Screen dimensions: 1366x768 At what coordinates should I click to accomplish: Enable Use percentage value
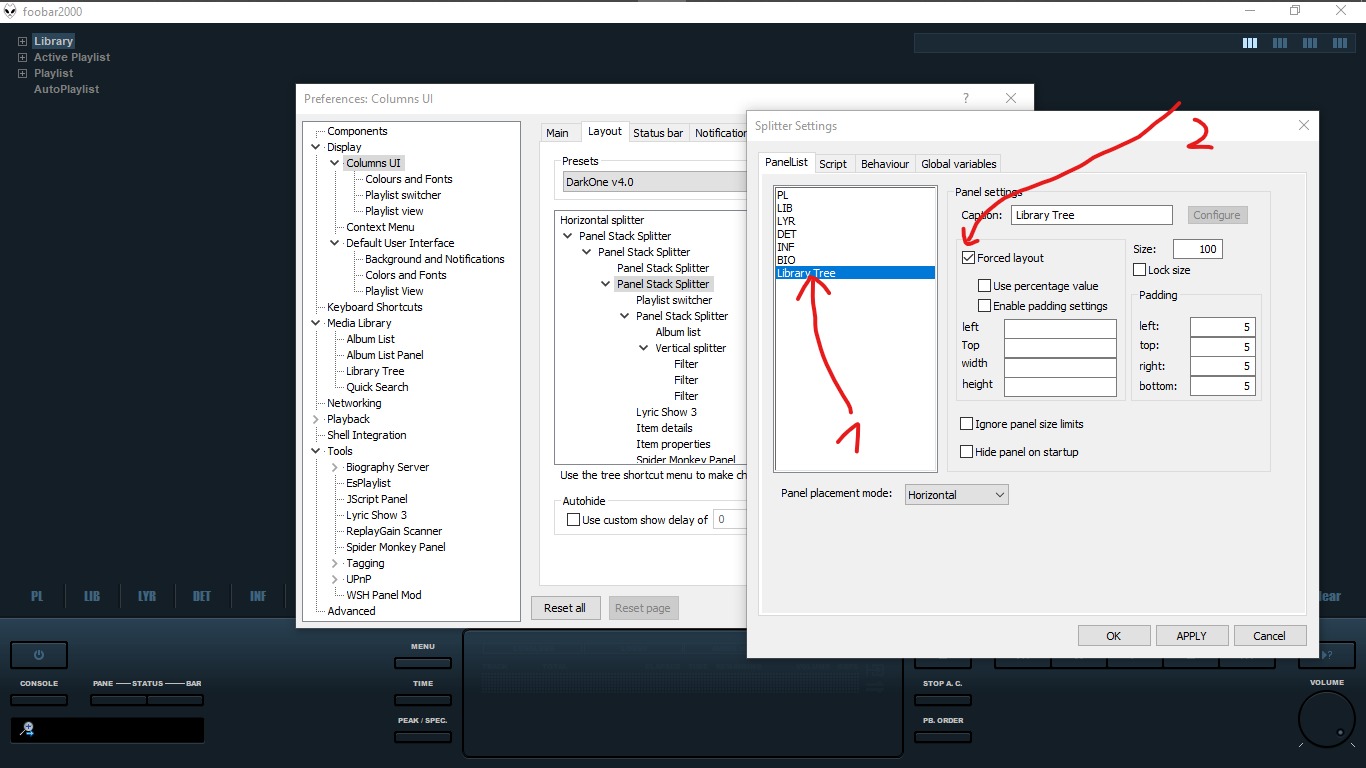pyautogui.click(x=985, y=286)
